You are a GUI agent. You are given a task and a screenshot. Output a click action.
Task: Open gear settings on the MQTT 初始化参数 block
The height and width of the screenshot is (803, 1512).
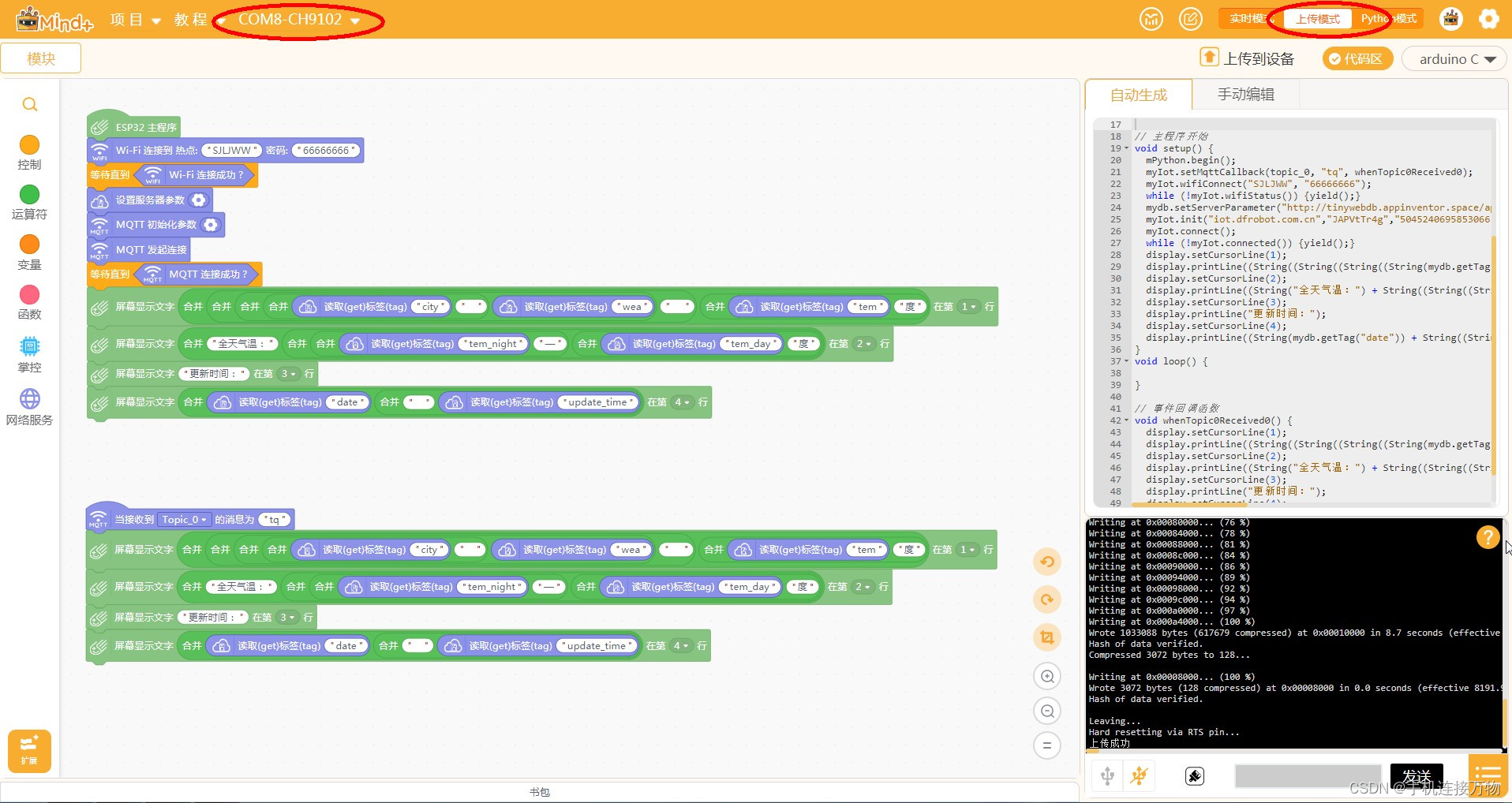pyautogui.click(x=211, y=225)
